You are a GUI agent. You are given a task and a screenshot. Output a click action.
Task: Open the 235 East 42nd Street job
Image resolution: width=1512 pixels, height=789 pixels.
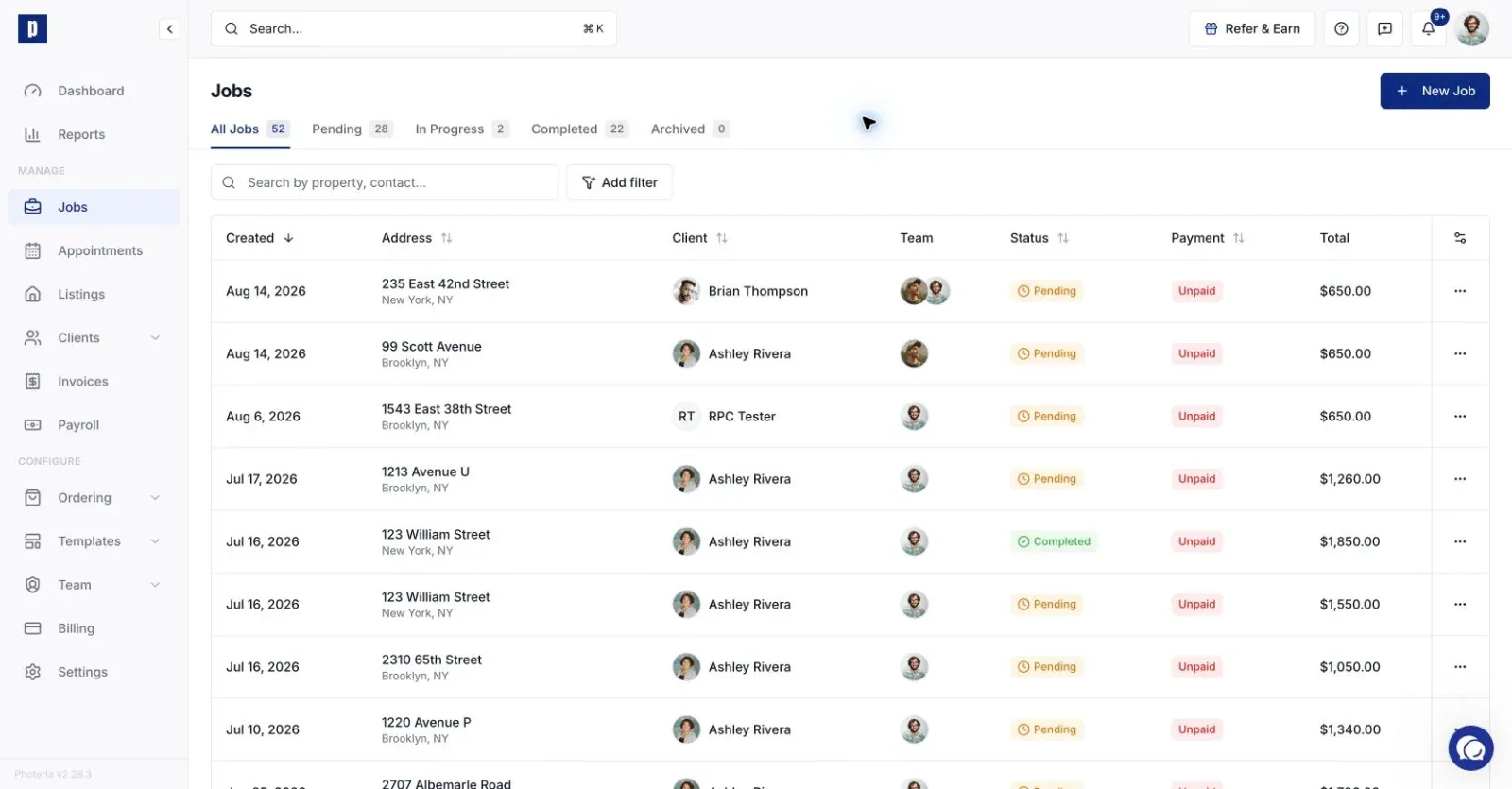[x=445, y=283]
